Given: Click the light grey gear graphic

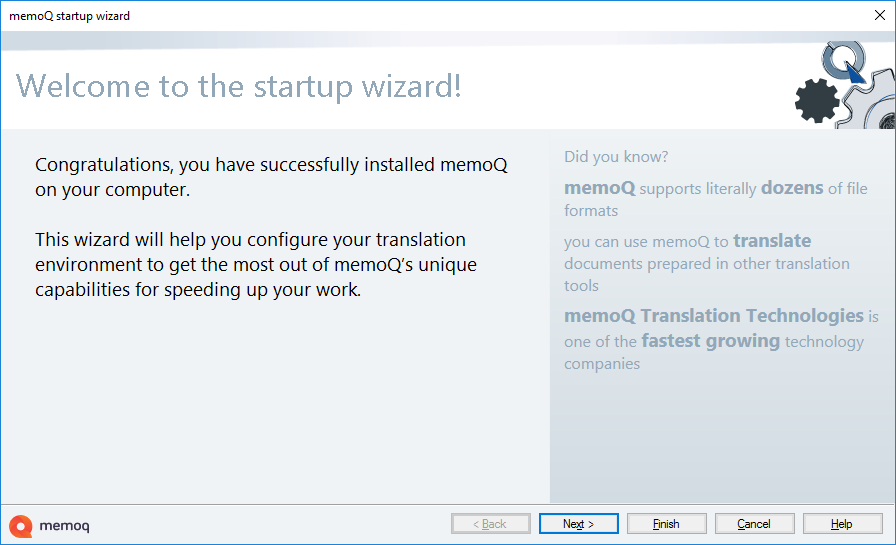Looking at the screenshot, I should tap(868, 102).
